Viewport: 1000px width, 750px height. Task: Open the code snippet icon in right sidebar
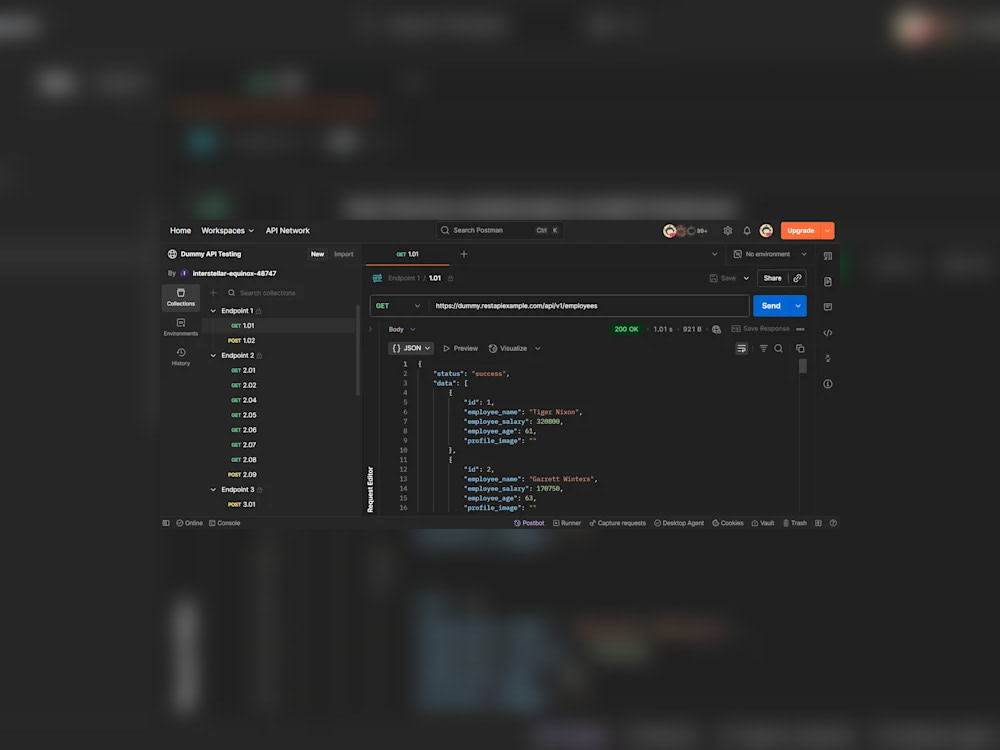point(828,332)
